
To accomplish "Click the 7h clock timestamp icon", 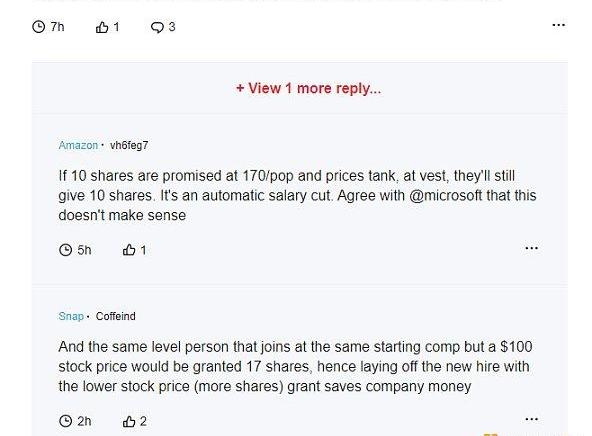I will pos(39,27).
